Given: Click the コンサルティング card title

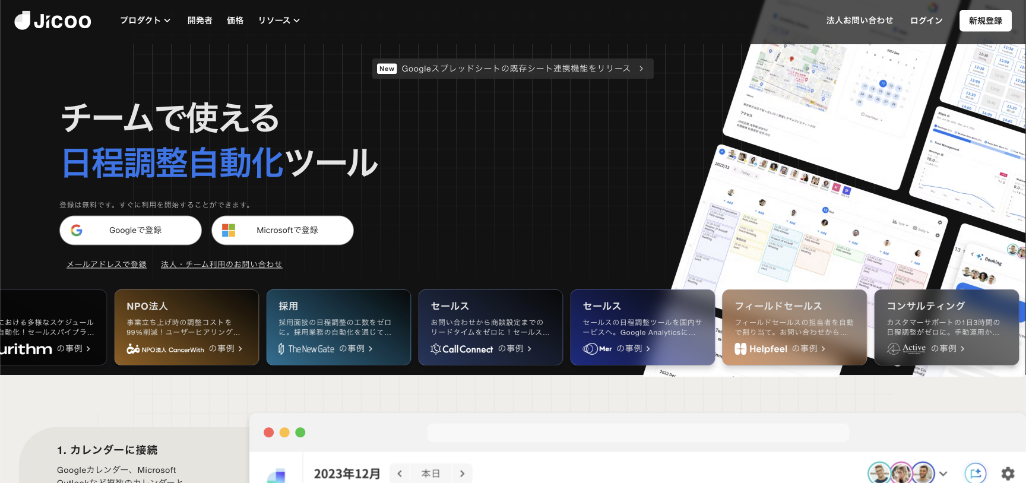Looking at the screenshot, I should click(925, 306).
